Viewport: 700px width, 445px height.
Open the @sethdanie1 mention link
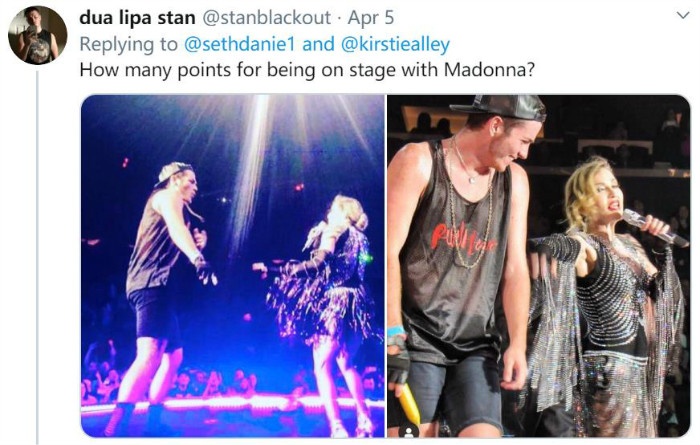point(240,44)
